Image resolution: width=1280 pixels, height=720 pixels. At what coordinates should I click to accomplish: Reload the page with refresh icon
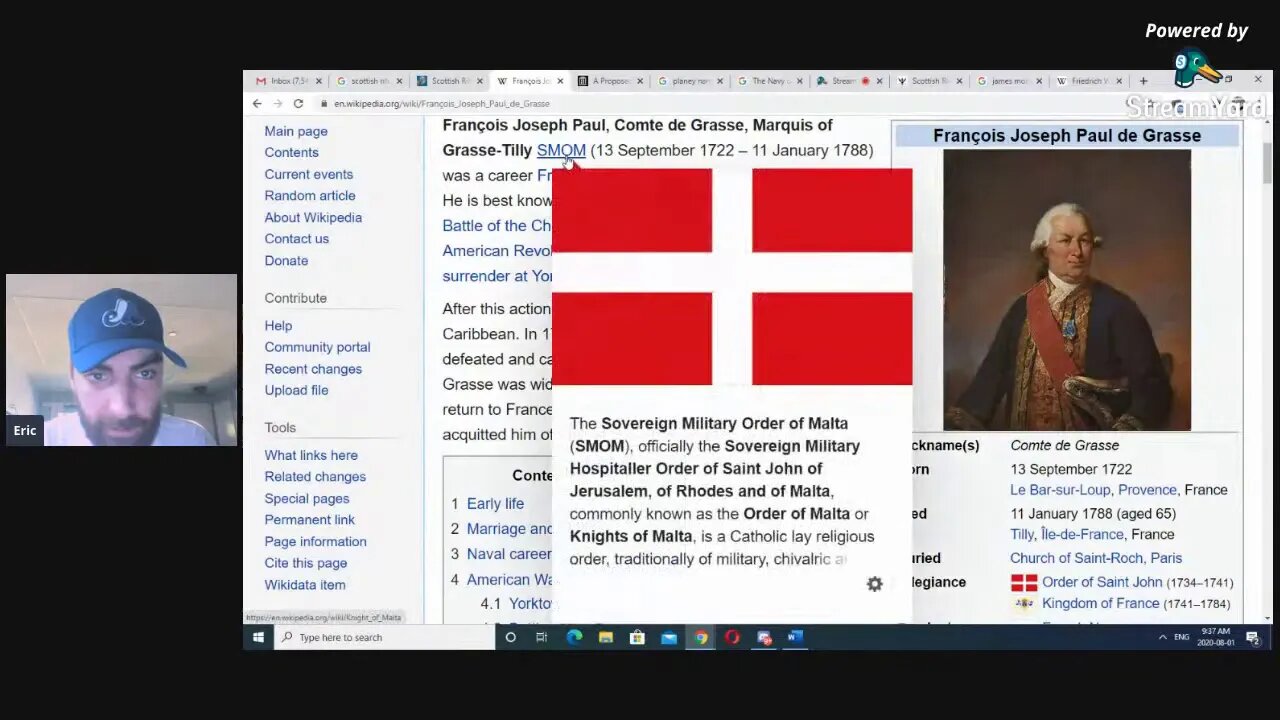click(x=298, y=104)
